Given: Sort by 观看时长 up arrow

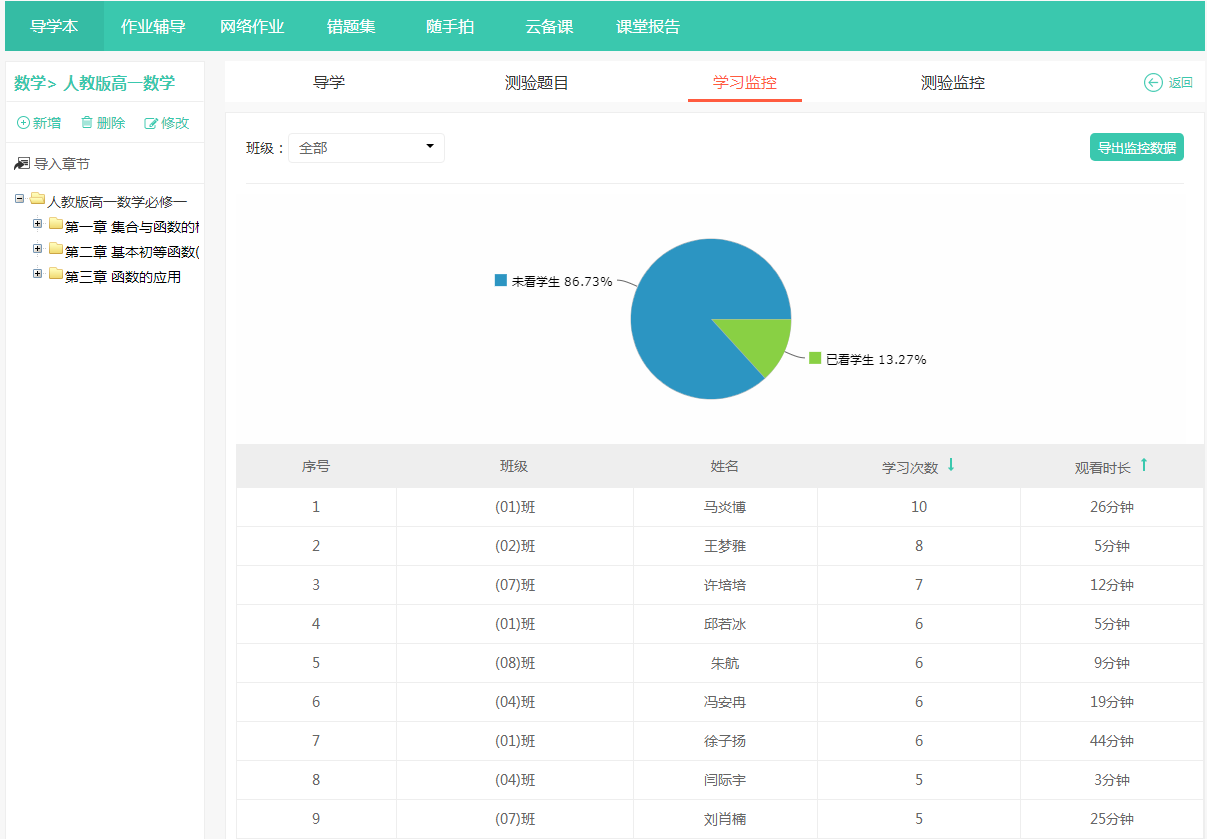Looking at the screenshot, I should 1144,465.
